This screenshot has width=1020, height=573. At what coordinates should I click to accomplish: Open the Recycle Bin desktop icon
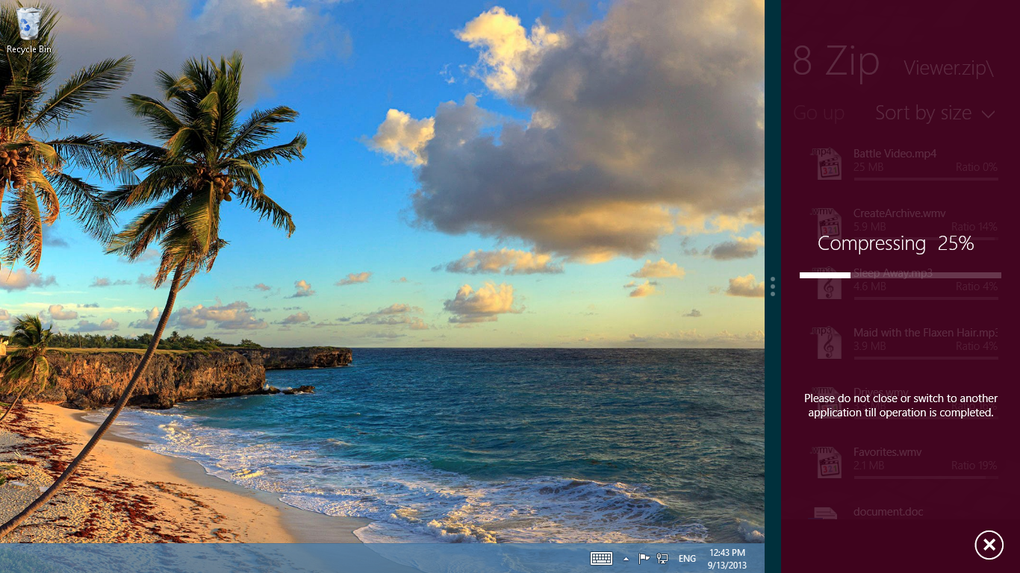point(29,29)
